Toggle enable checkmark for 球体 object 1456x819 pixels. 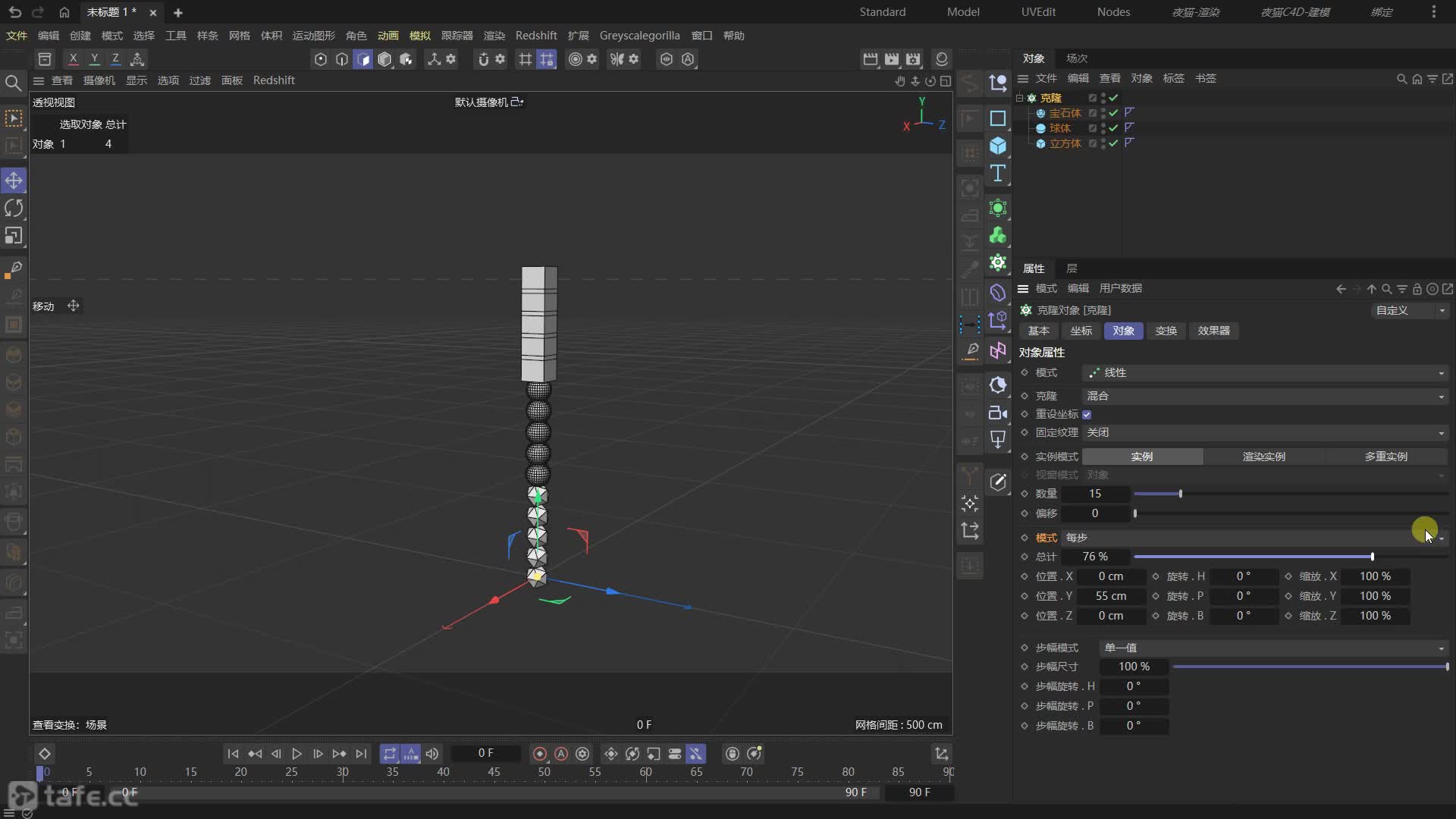[1113, 128]
